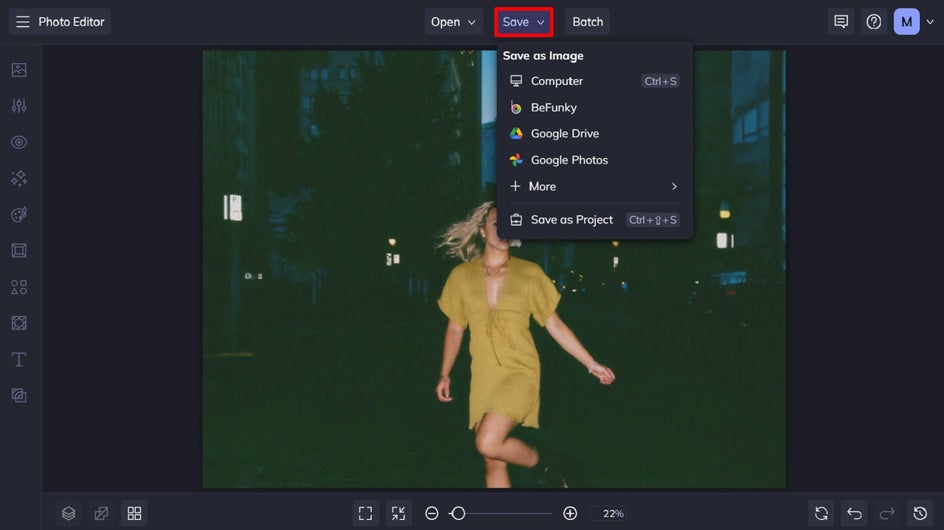Image resolution: width=944 pixels, height=530 pixels.
Task: Click the zoom slider handle
Action: pos(458,513)
